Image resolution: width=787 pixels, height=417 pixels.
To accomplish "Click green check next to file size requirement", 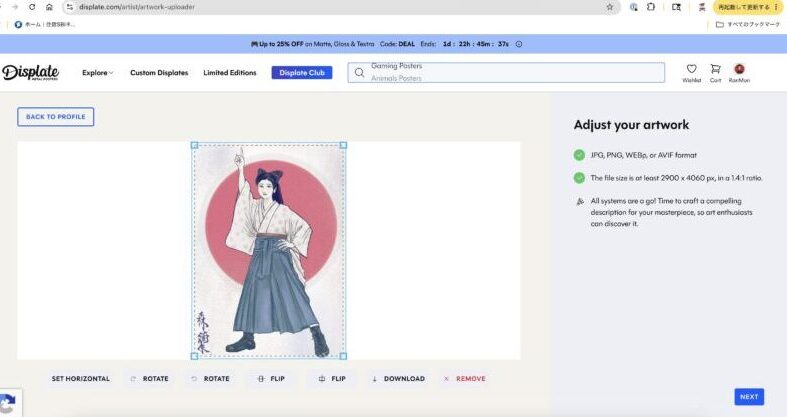I will click(579, 178).
